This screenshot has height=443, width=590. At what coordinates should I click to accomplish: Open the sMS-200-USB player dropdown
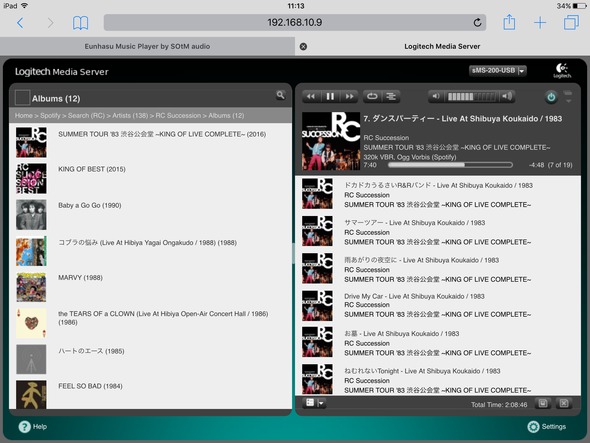[x=497, y=70]
